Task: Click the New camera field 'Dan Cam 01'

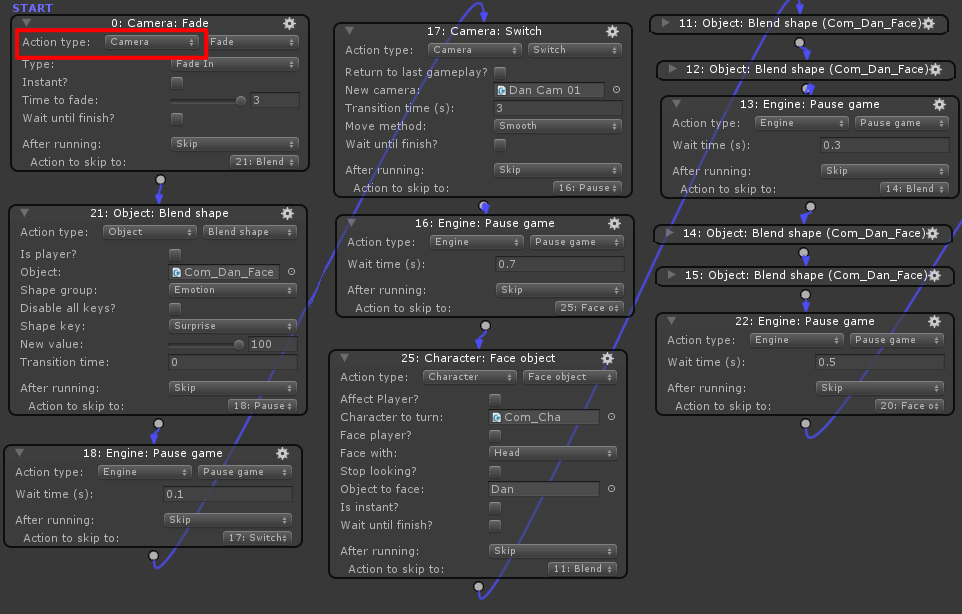Action: 549,90
